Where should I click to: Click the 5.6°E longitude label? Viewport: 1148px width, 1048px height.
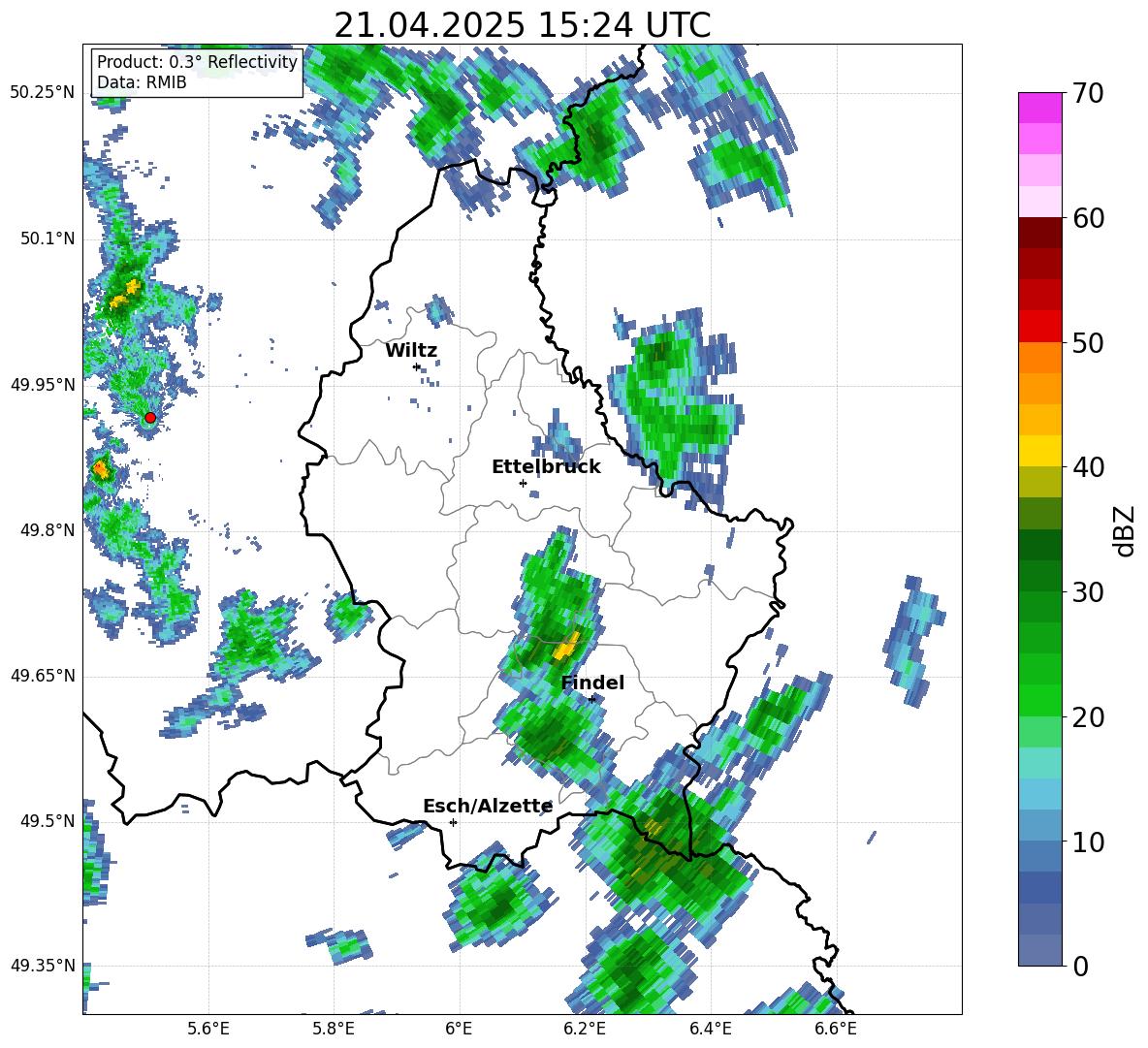coord(207,1029)
